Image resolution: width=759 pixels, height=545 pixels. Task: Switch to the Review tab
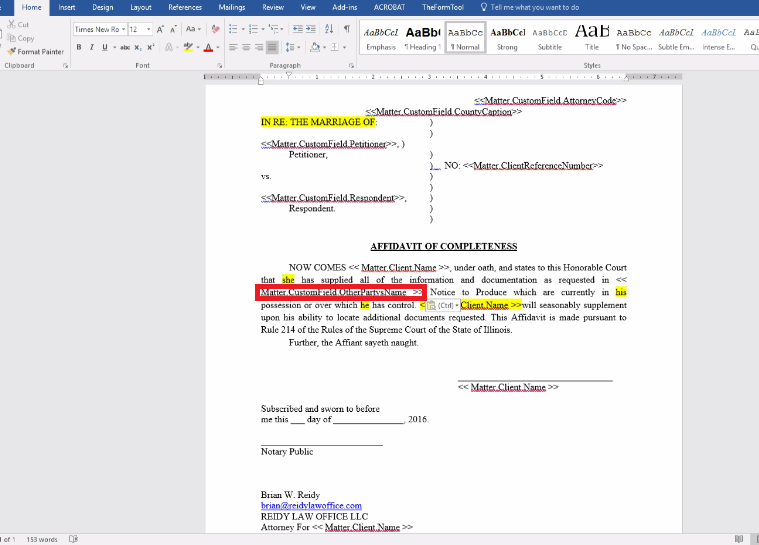[x=273, y=7]
